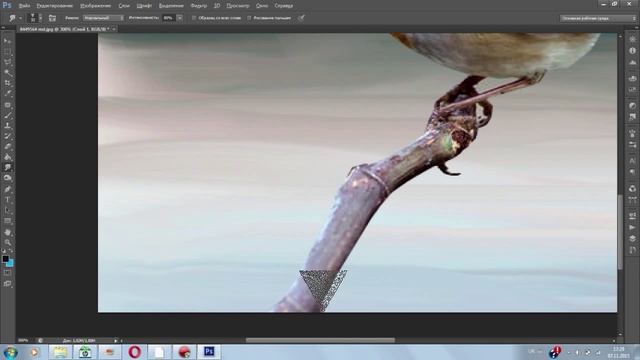
Task: Open the Изображение menu
Action: pyautogui.click(x=96, y=6)
